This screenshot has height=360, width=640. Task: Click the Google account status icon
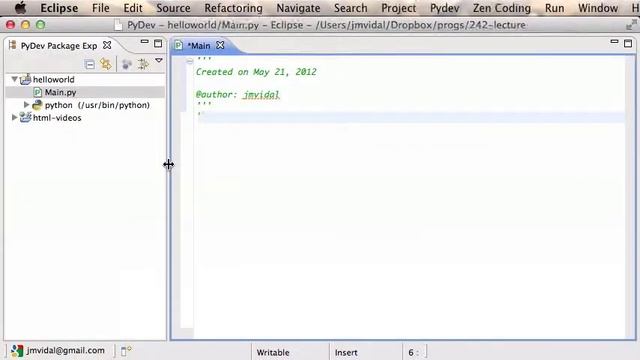pyautogui.click(x=17, y=351)
